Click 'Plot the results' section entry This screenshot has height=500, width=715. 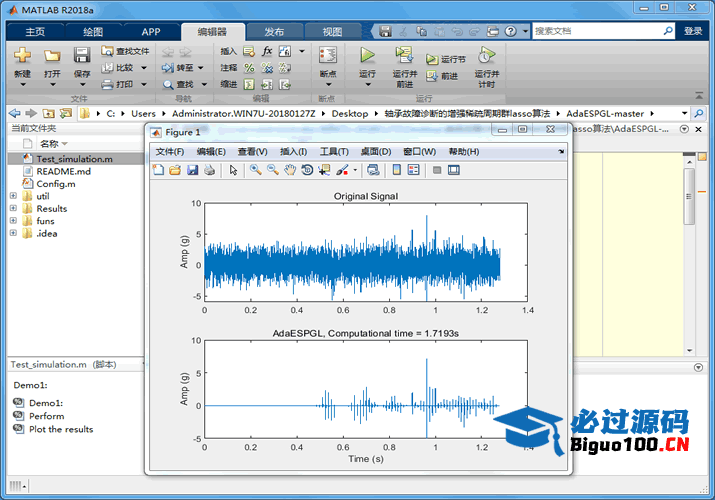tap(61, 429)
